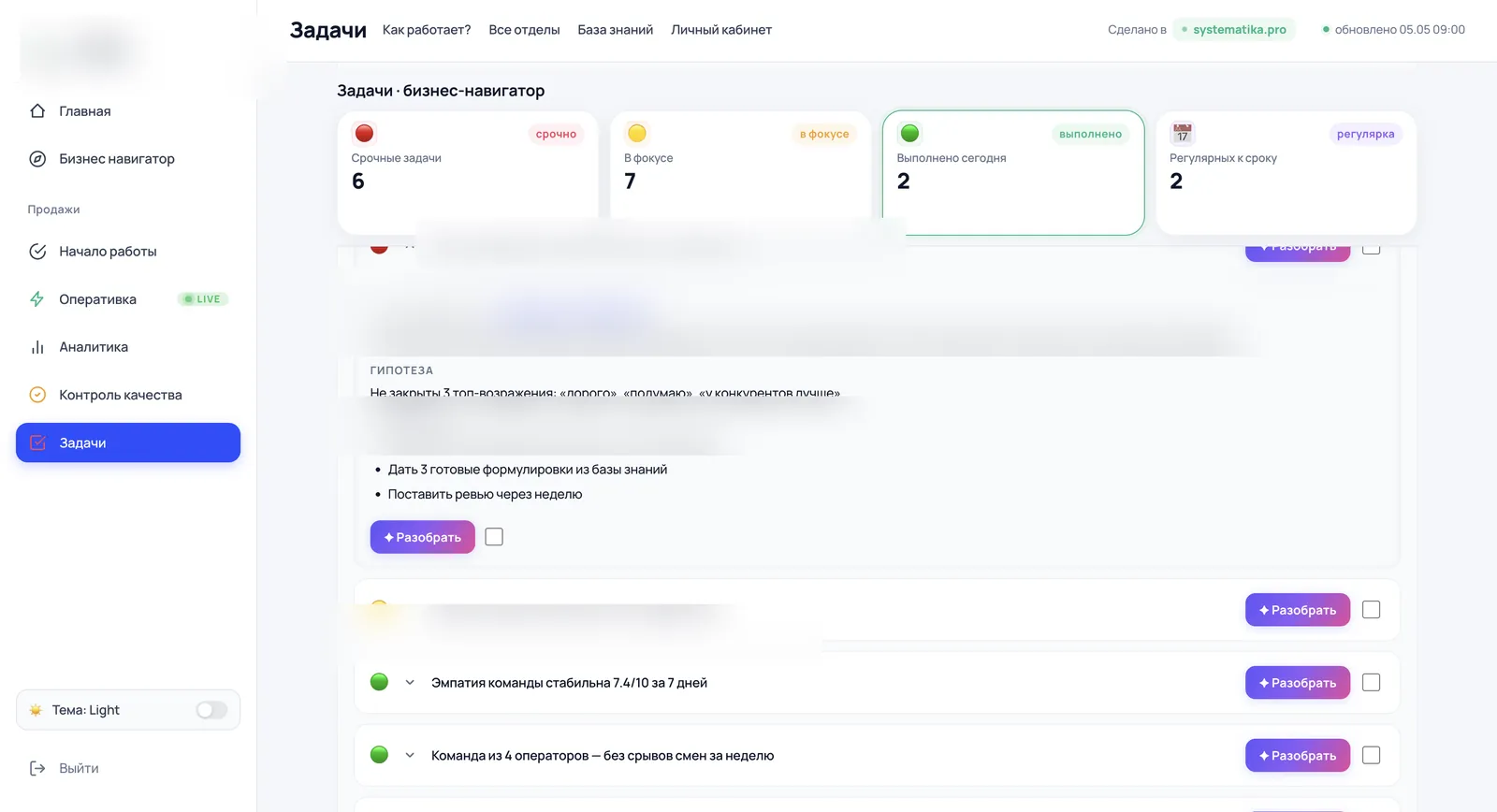Open Все отделы in top navigation

point(524,30)
